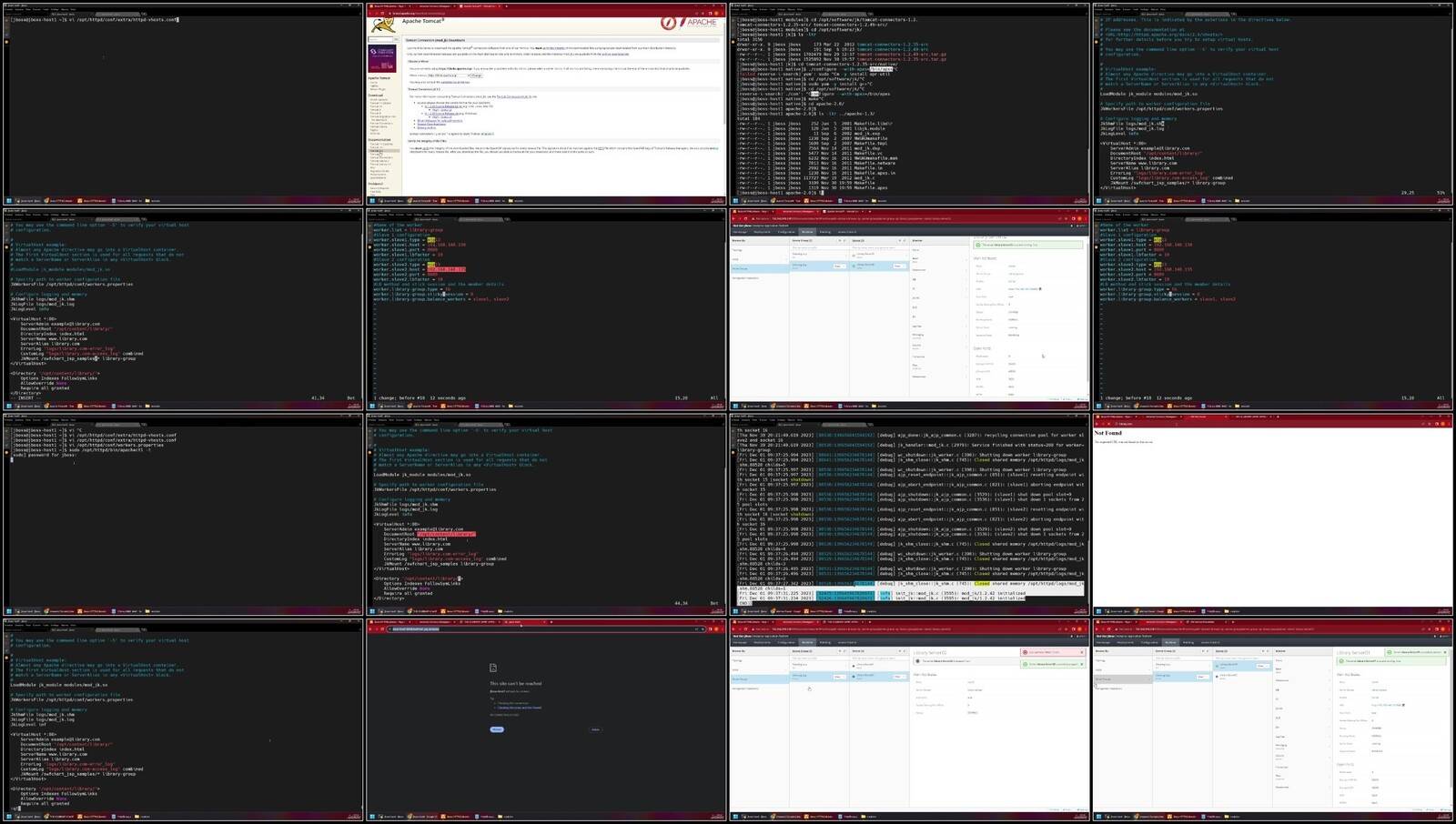Viewport: 1456px width, 824px height.
Task: Click Details on the 'site can't be reached' page
Action: pos(595,729)
